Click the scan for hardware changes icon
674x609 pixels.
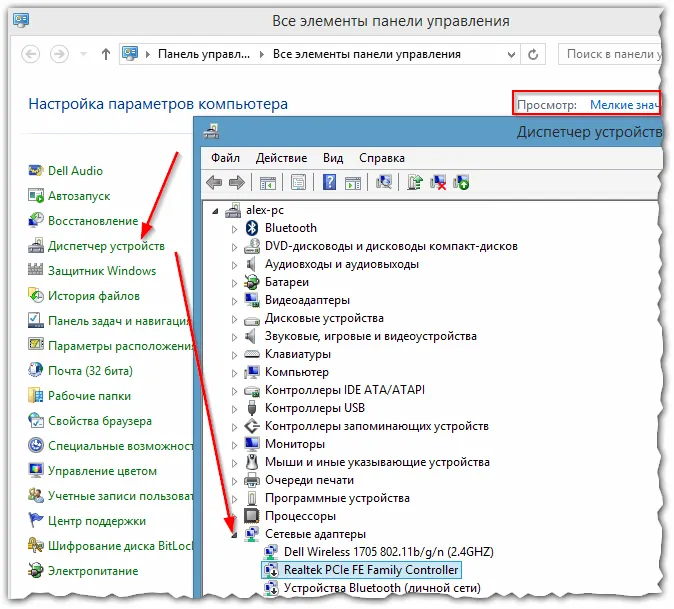384,183
